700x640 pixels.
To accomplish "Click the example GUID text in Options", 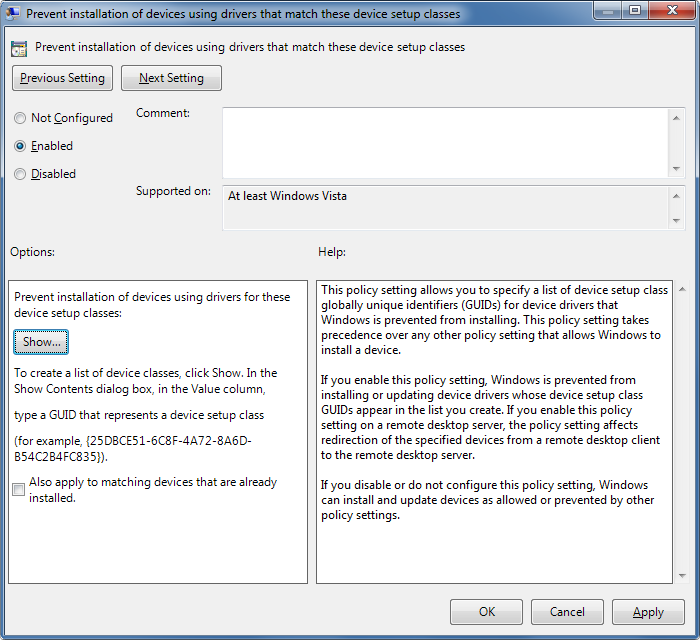I will (133, 449).
